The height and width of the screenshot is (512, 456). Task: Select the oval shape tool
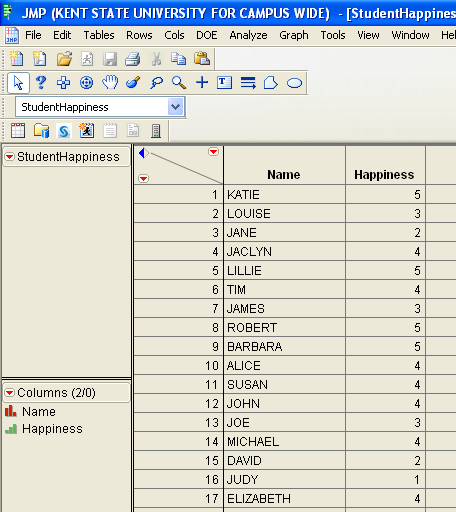click(x=294, y=83)
